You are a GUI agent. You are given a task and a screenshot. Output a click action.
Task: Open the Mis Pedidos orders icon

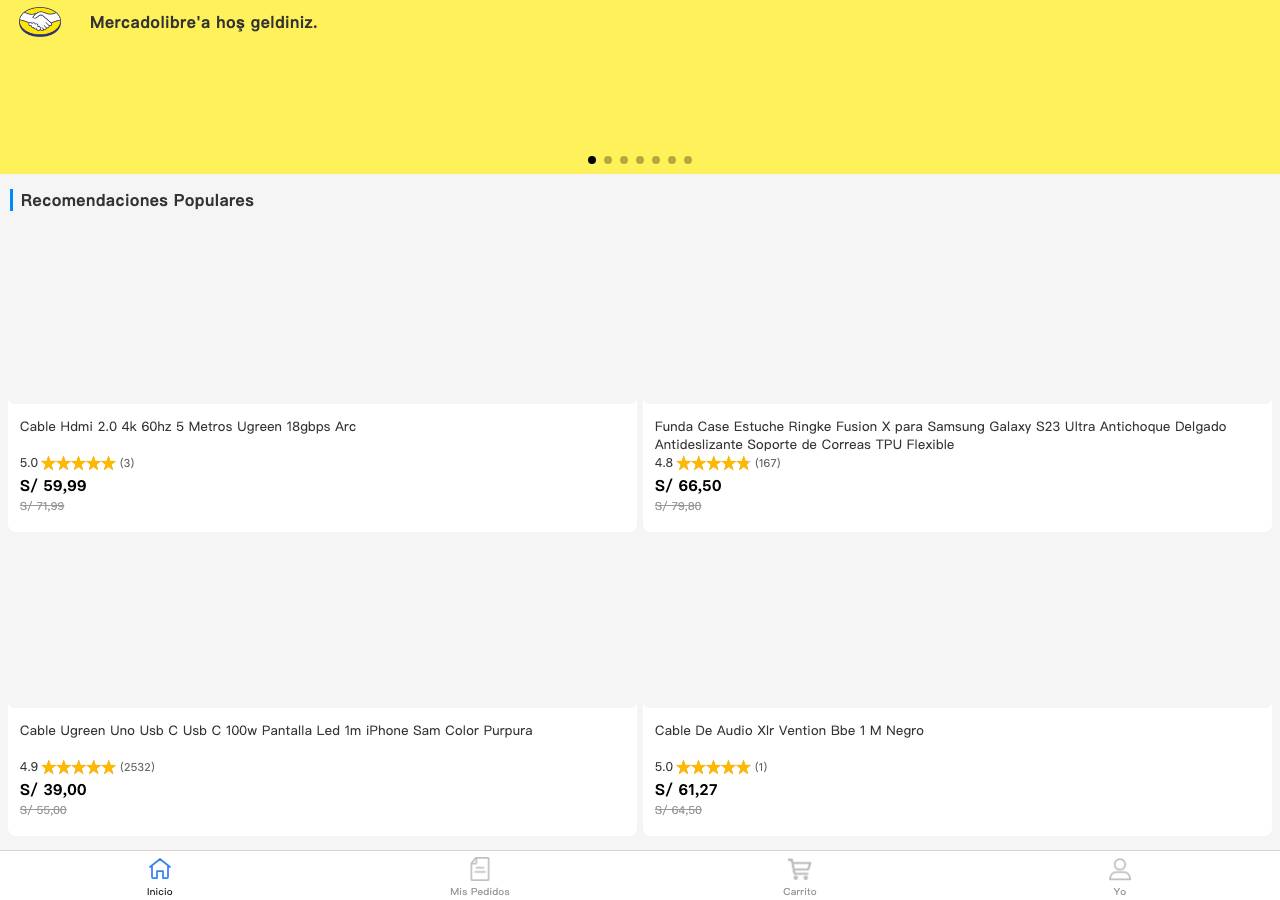[x=480, y=868]
